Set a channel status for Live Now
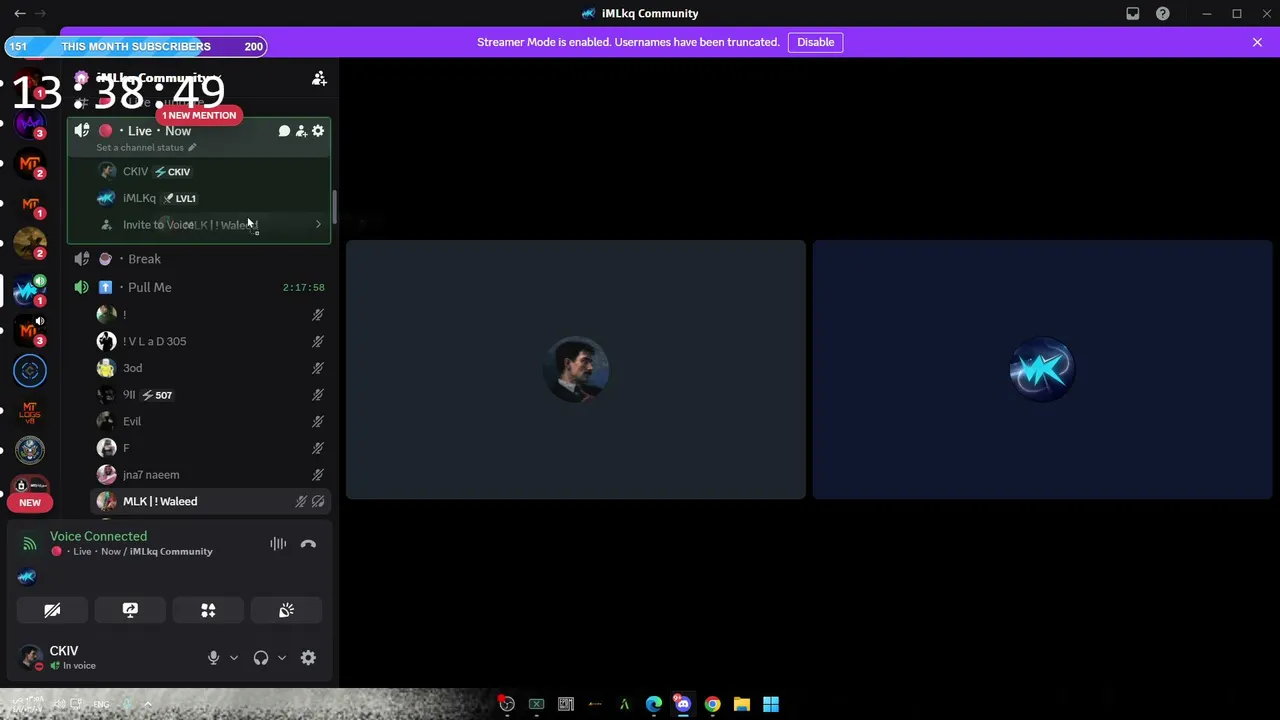This screenshot has width=1280, height=720. coord(146,148)
